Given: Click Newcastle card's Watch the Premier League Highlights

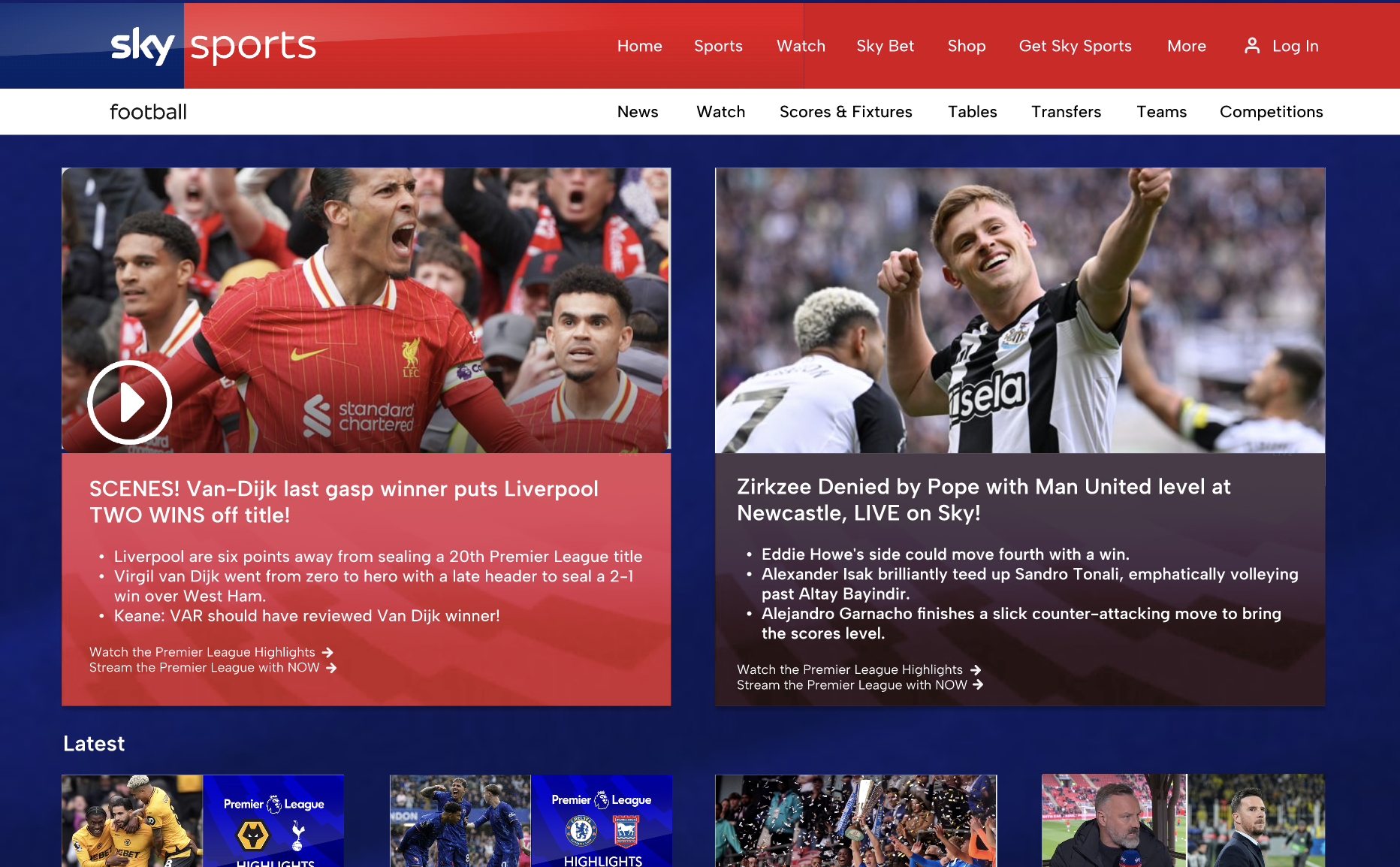Looking at the screenshot, I should [849, 669].
